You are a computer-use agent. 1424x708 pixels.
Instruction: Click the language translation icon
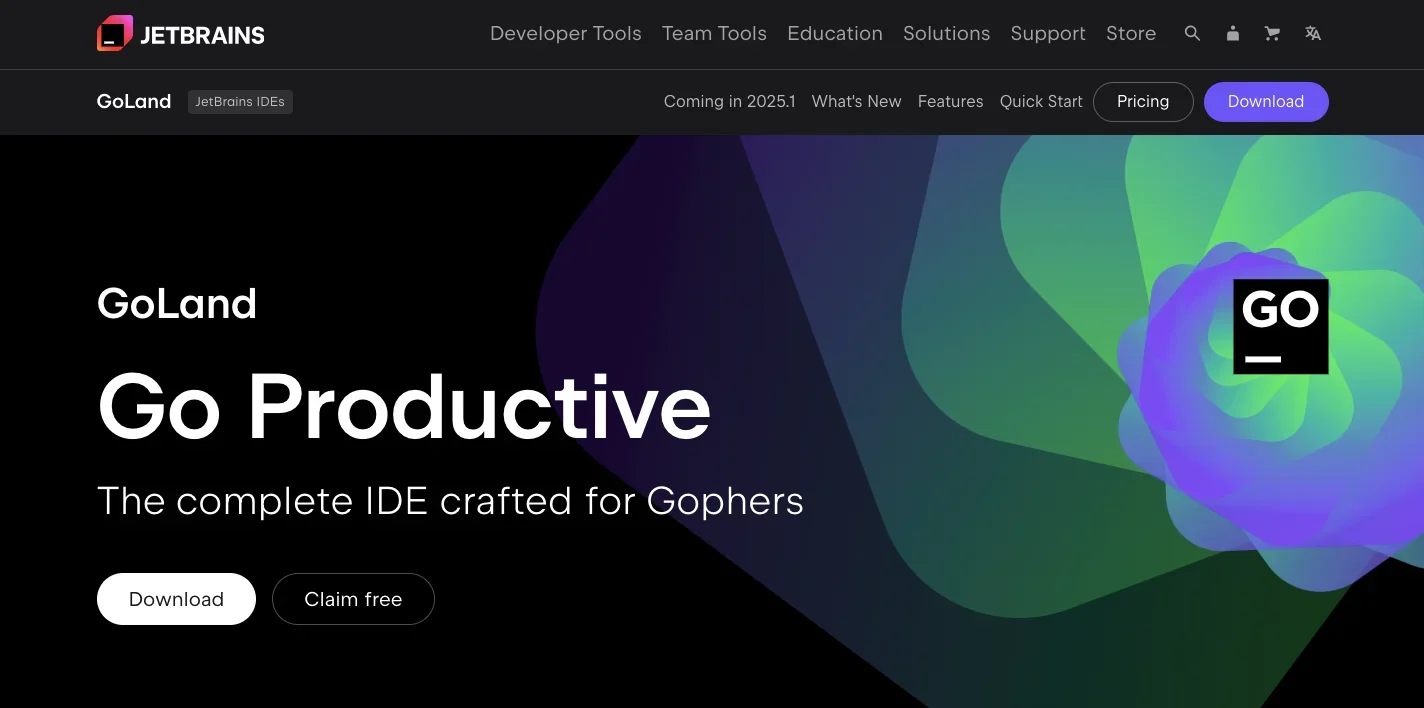[1313, 34]
